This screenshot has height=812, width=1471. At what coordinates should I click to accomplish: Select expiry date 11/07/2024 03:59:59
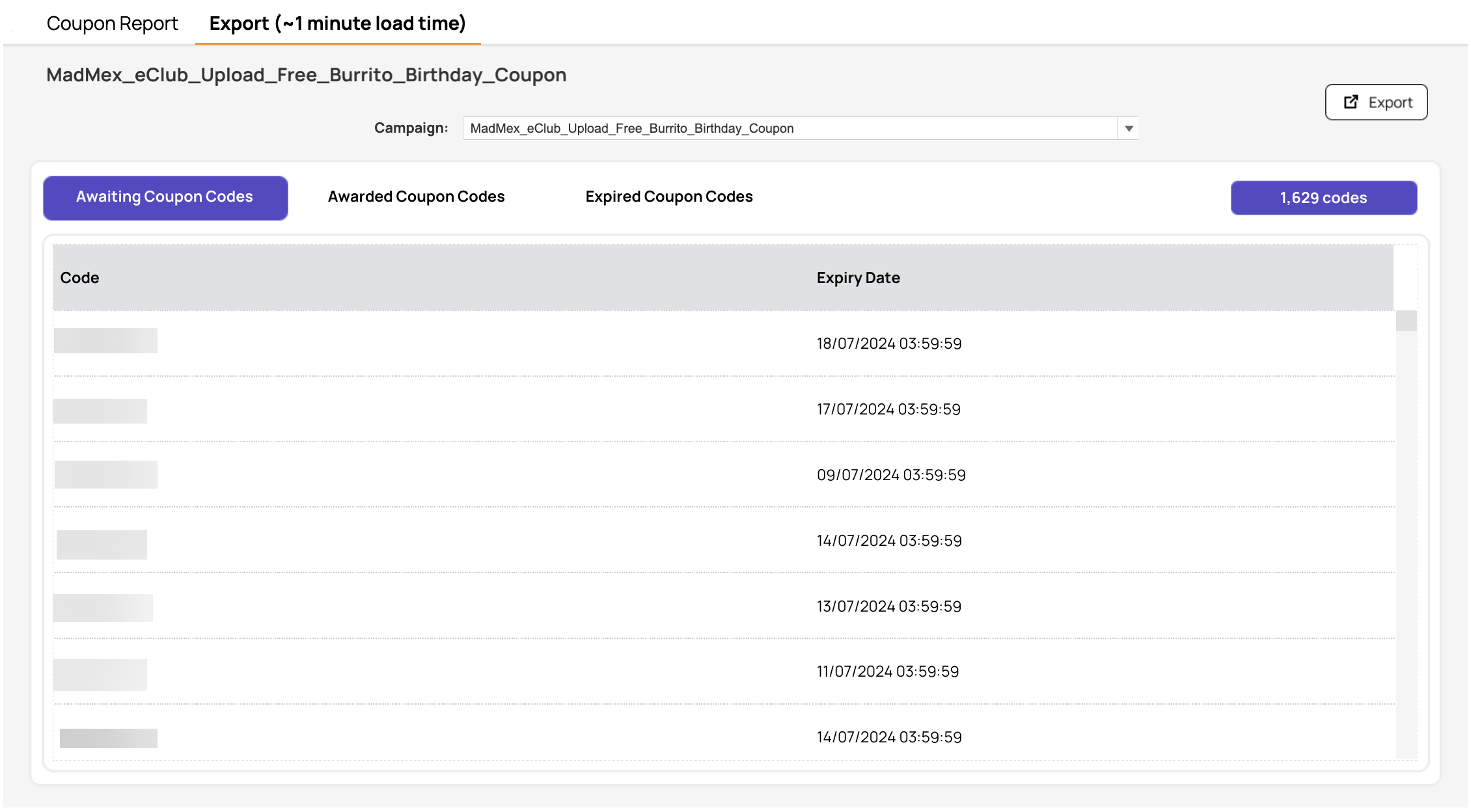pyautogui.click(x=888, y=671)
